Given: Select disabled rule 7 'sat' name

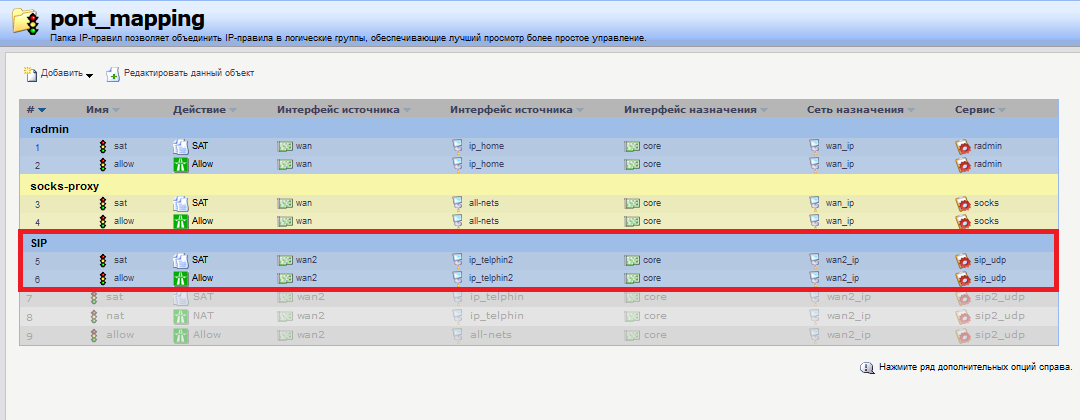Looking at the screenshot, I should point(114,297).
